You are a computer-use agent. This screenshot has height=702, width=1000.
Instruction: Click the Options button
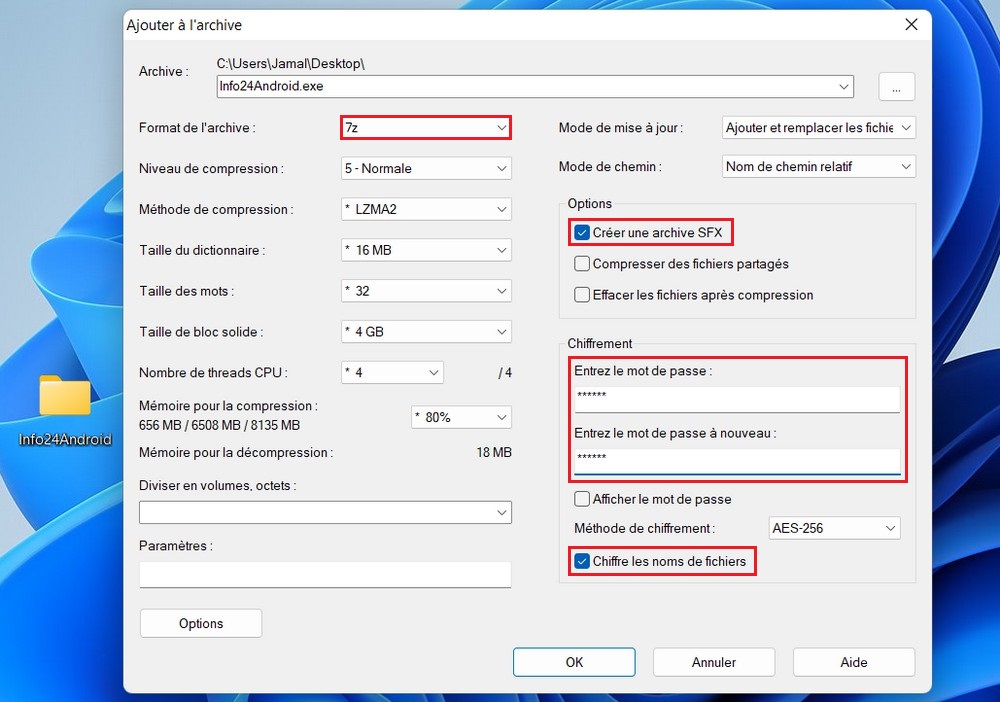pos(201,624)
